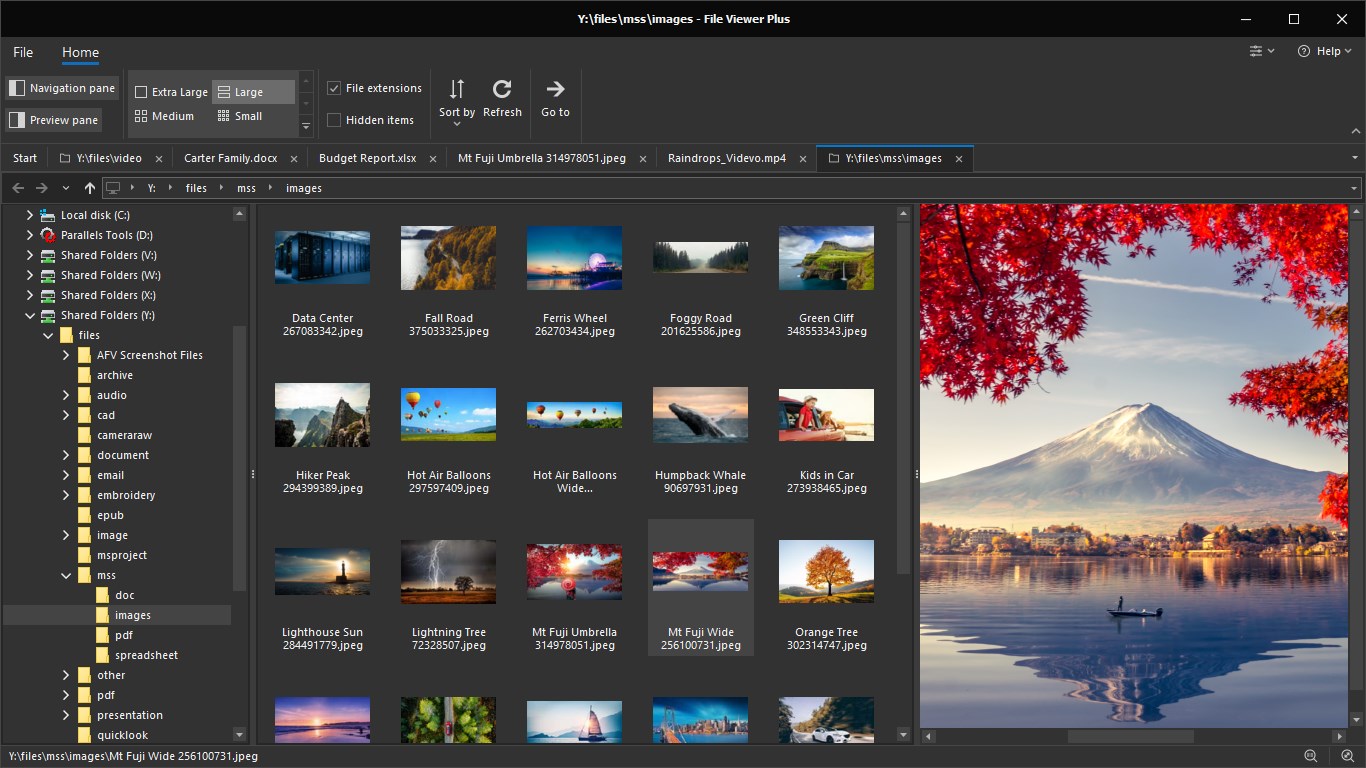This screenshot has height=768, width=1366.
Task: Collapse the mss folder node
Action: pos(66,575)
